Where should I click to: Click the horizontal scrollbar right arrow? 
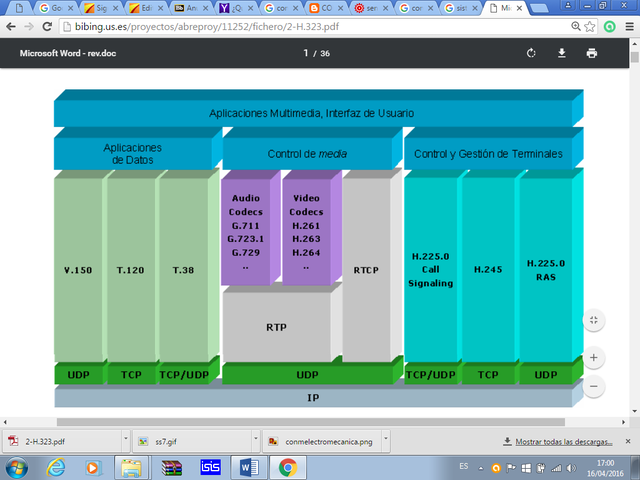(624, 422)
